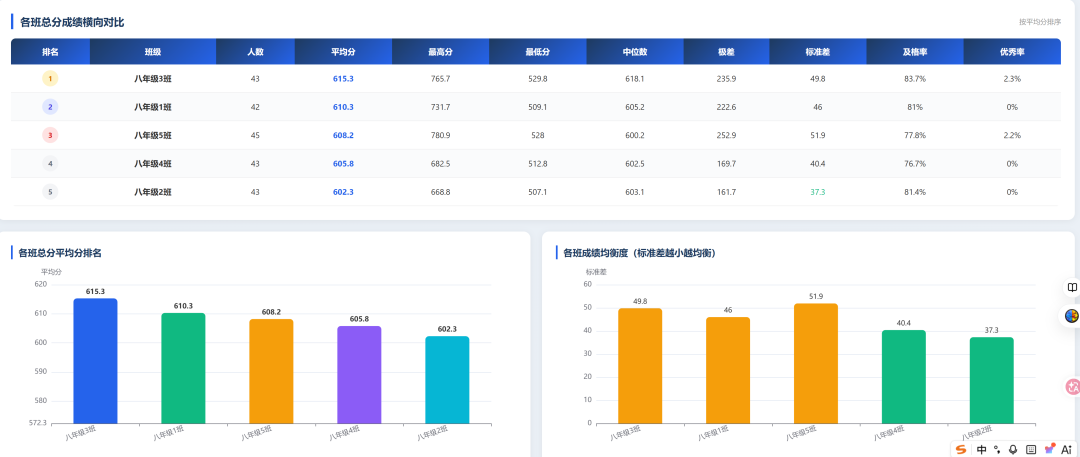Screen dimensions: 1080x457
Task: Click the 各班成绩均衡度 chart title
Action: 640,253
